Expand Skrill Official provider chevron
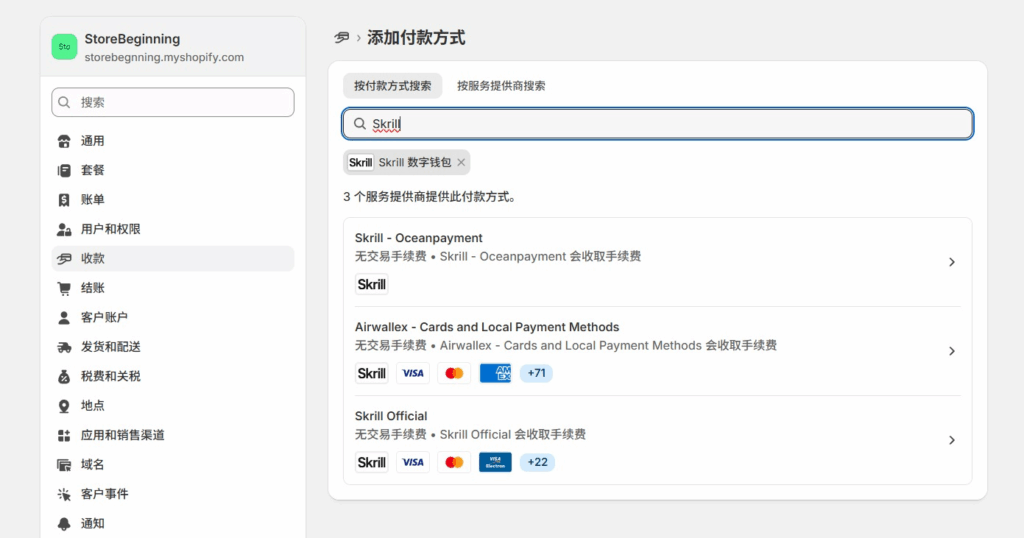The width and height of the screenshot is (1024, 538). [951, 440]
